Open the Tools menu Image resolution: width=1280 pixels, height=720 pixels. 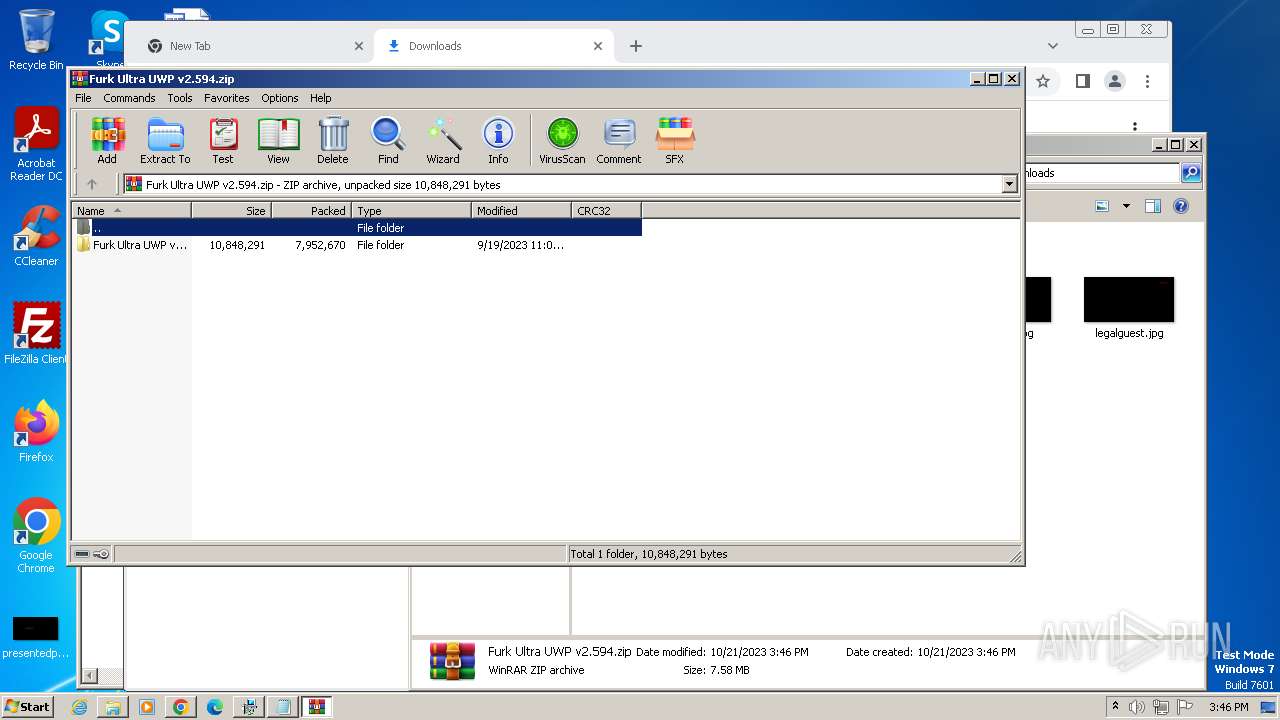pos(180,98)
